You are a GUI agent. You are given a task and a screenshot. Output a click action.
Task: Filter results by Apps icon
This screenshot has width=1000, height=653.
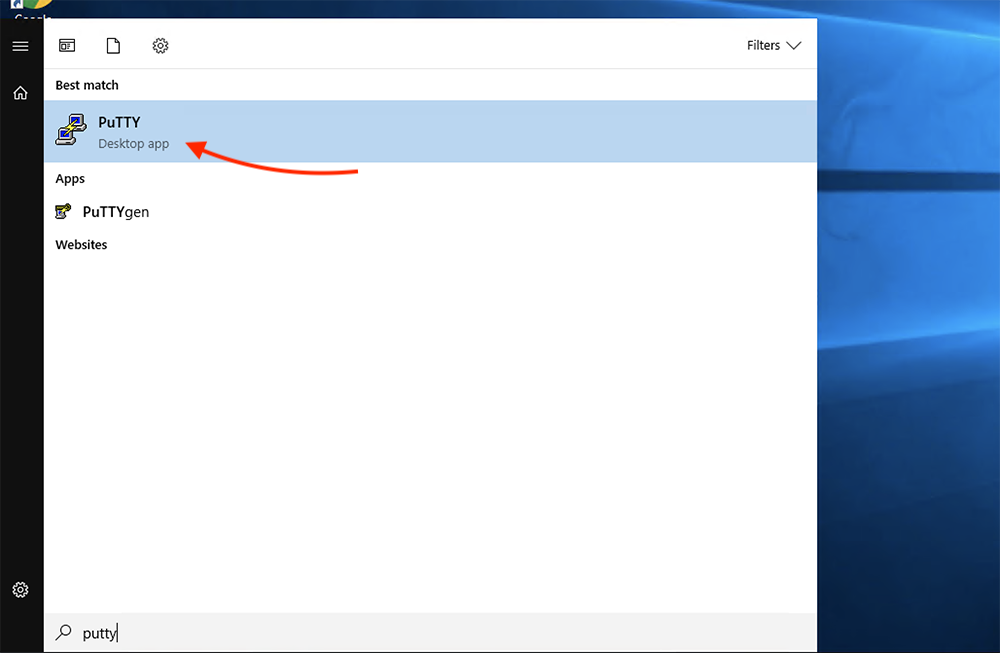pyautogui.click(x=67, y=45)
